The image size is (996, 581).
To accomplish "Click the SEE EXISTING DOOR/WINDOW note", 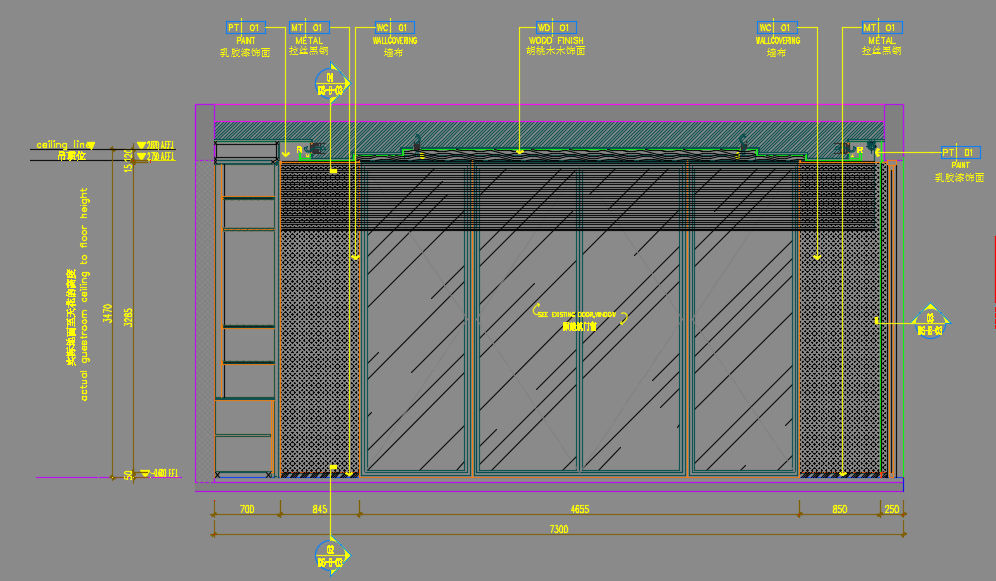I will (580, 314).
